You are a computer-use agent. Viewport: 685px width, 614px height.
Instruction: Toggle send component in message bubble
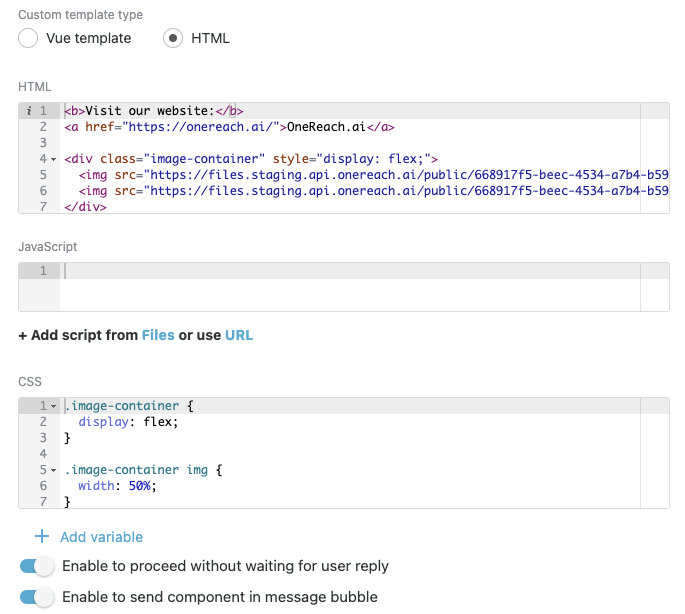point(36,597)
